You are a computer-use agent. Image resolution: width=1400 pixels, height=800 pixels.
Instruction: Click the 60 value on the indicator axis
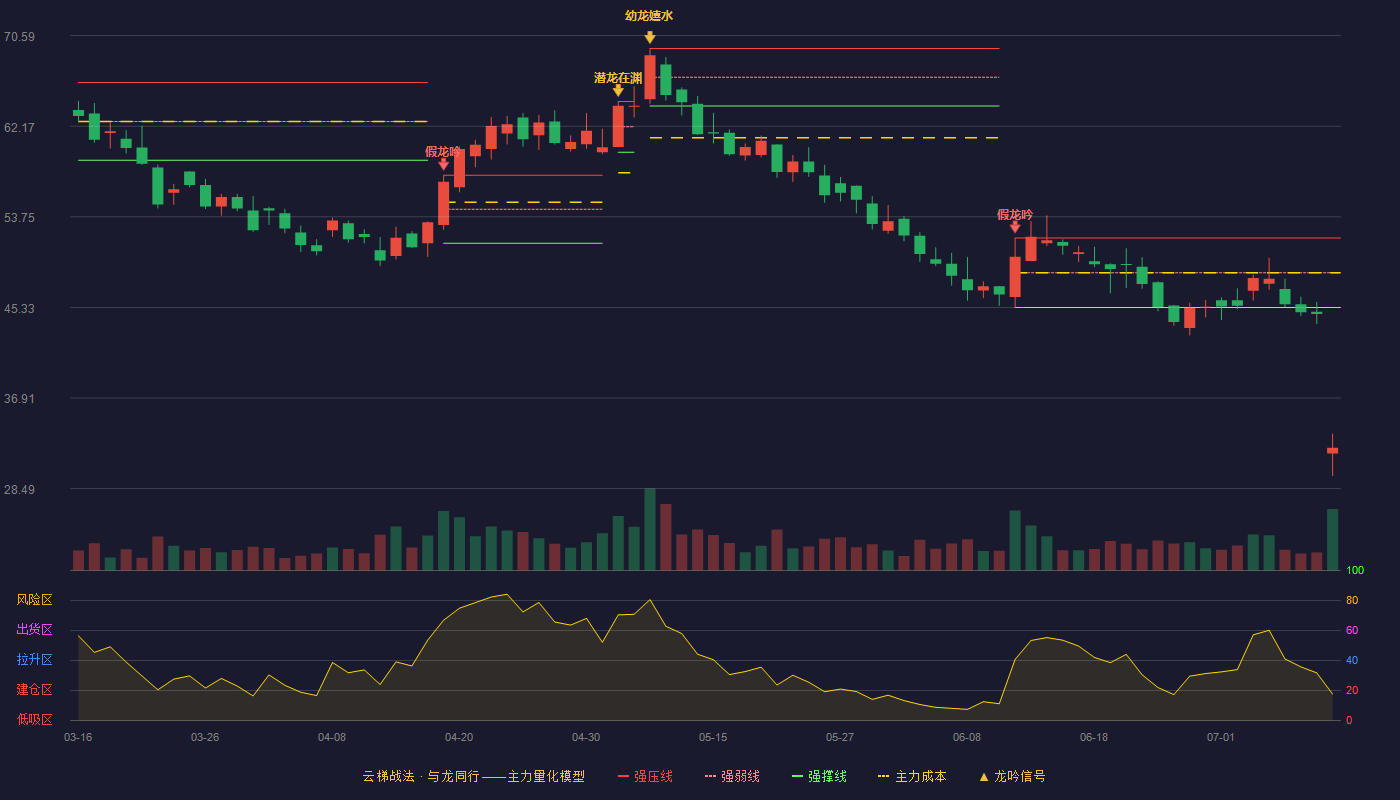coord(1352,631)
